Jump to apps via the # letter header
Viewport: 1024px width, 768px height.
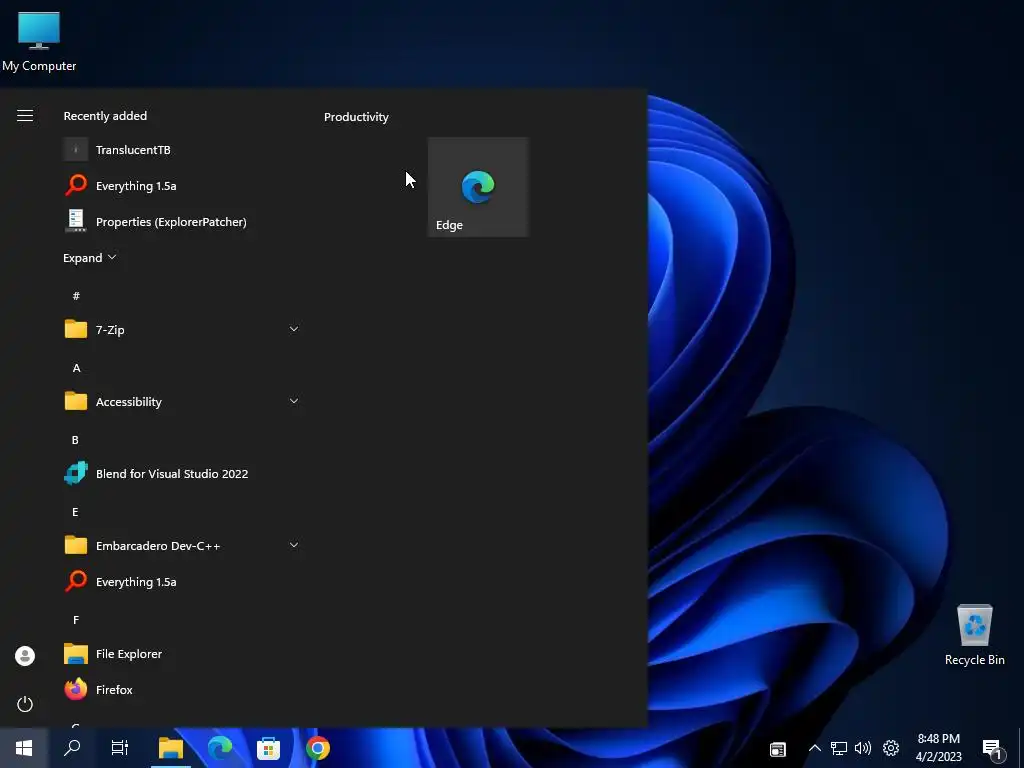click(76, 296)
